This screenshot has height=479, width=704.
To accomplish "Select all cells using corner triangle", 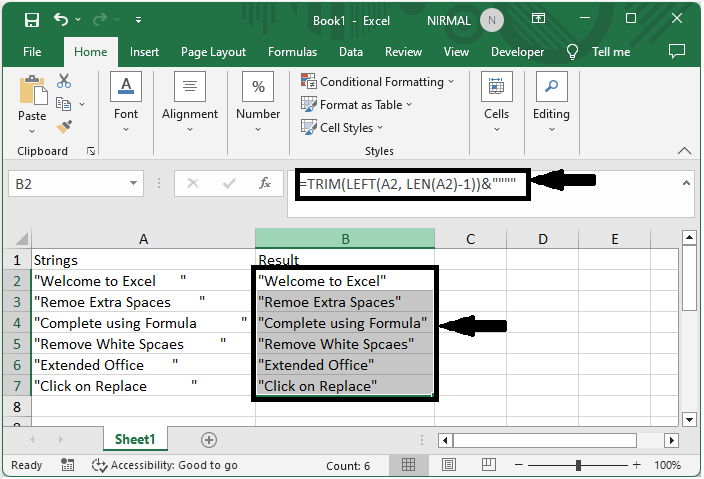I will [x=21, y=238].
